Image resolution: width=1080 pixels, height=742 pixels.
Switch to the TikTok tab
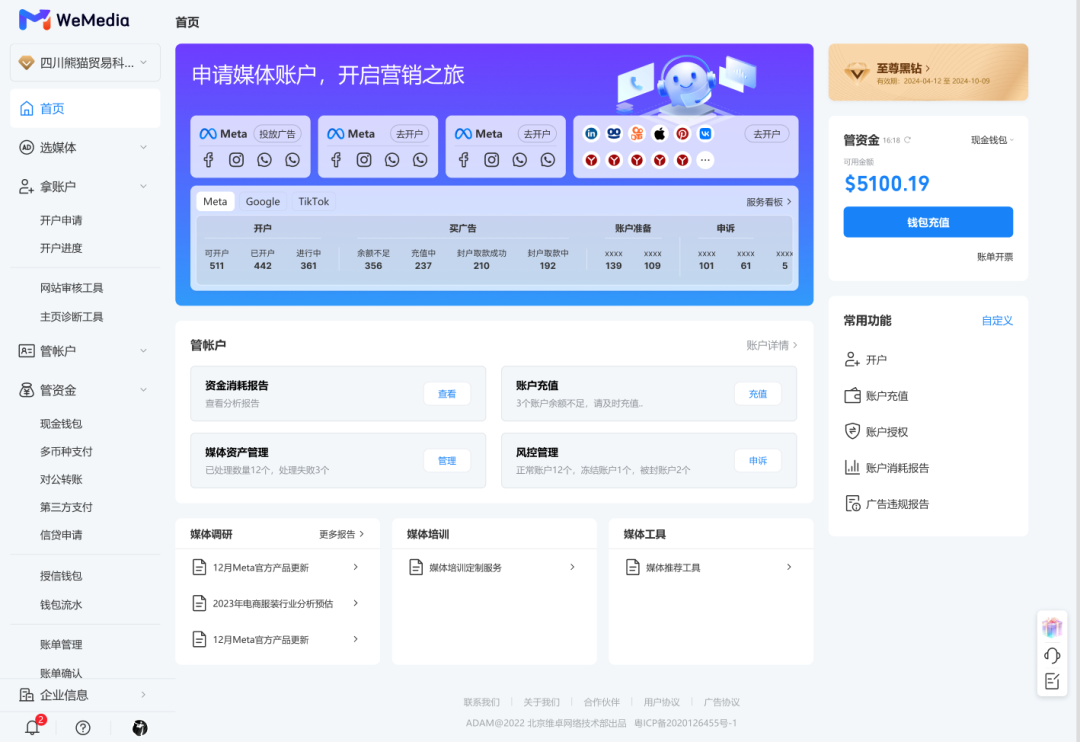(x=313, y=201)
